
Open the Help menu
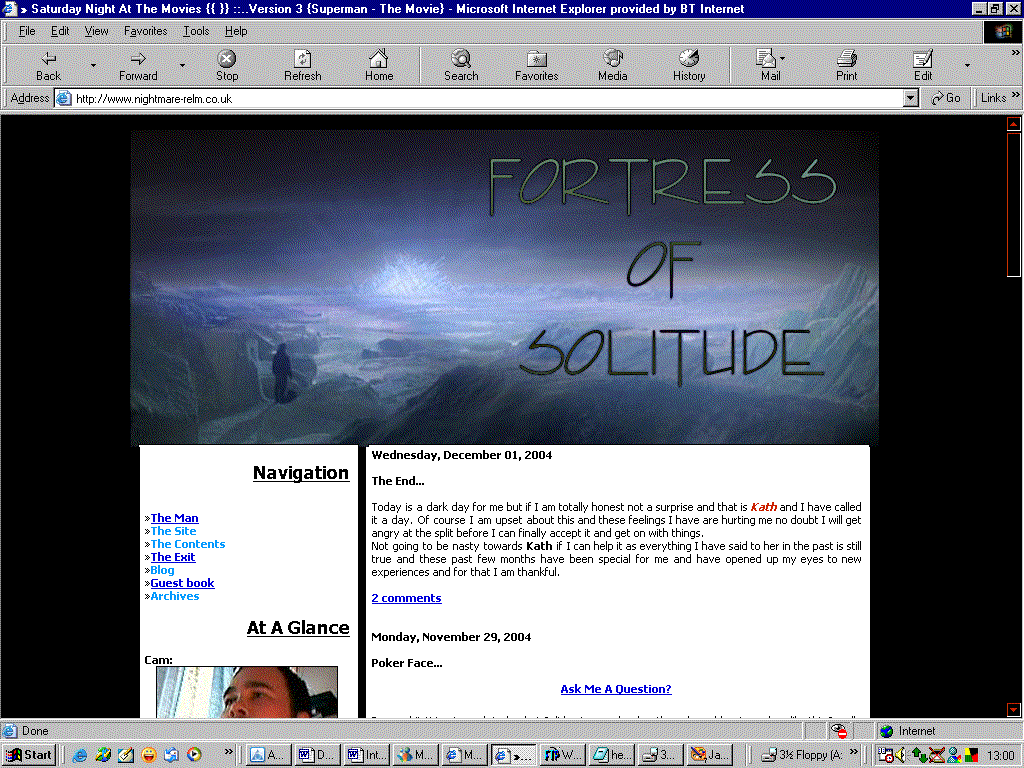(236, 31)
